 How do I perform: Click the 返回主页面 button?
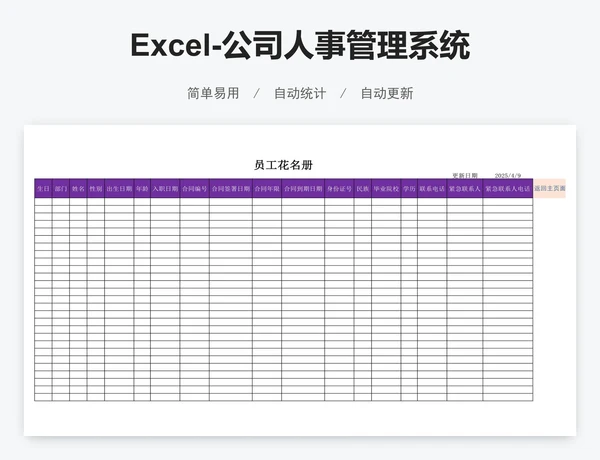click(549, 188)
